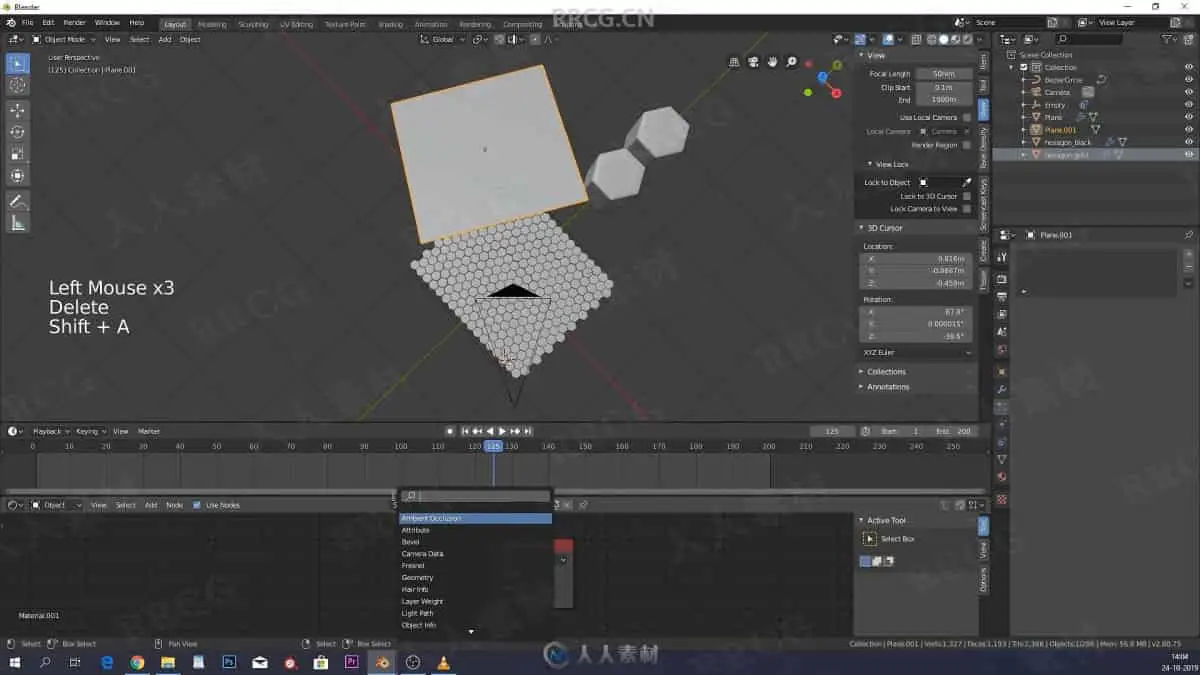Click the viewport zoom magnifier gizmo
The image size is (1200, 675).
791,62
